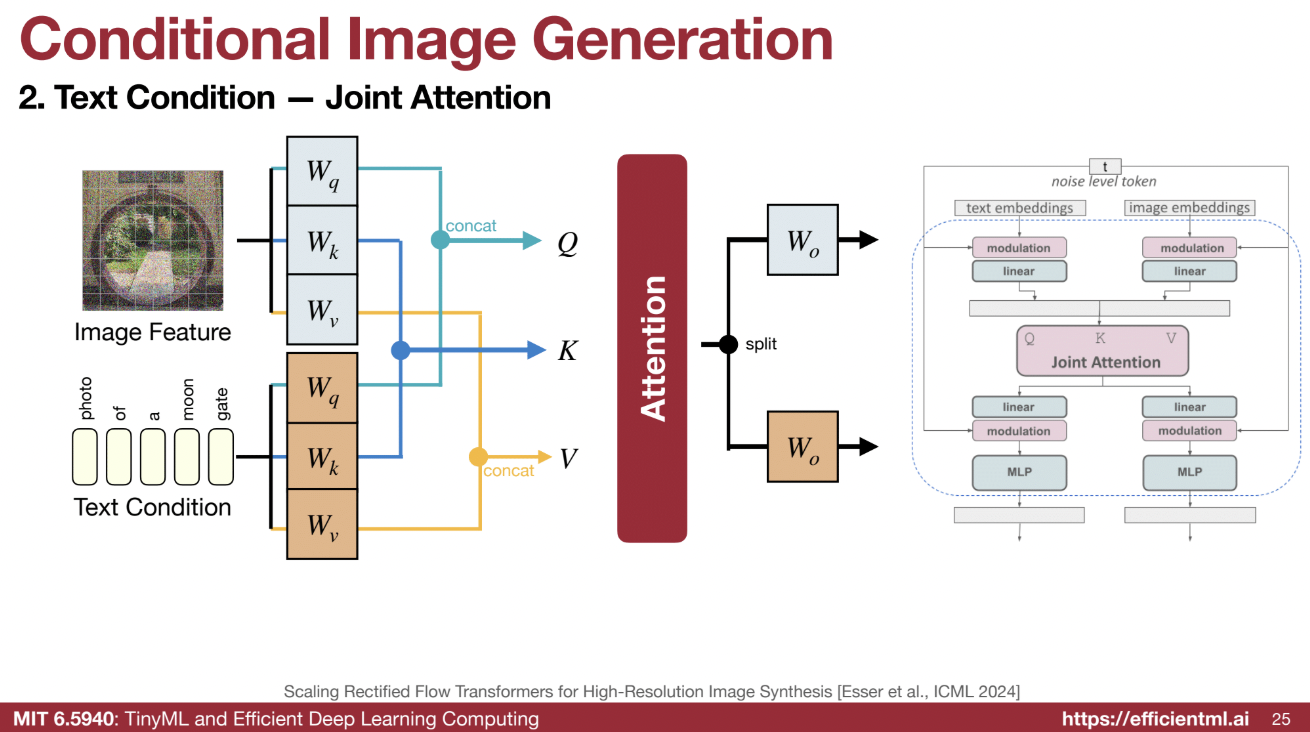Click the teal concat node for Q
This screenshot has width=1310, height=732.
[439, 240]
